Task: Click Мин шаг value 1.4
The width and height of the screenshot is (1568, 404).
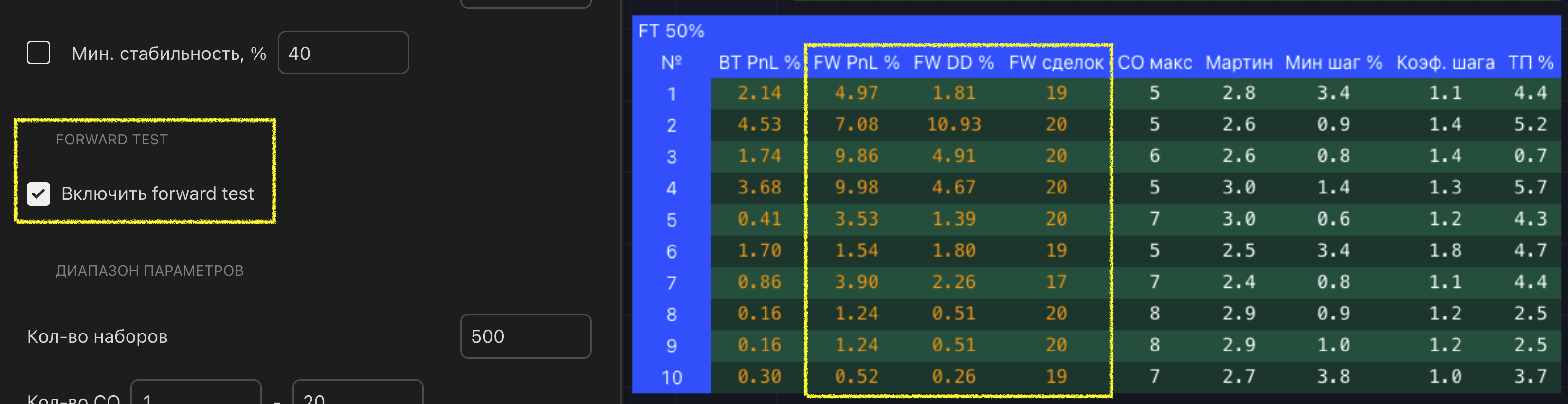Action: coord(1333,187)
